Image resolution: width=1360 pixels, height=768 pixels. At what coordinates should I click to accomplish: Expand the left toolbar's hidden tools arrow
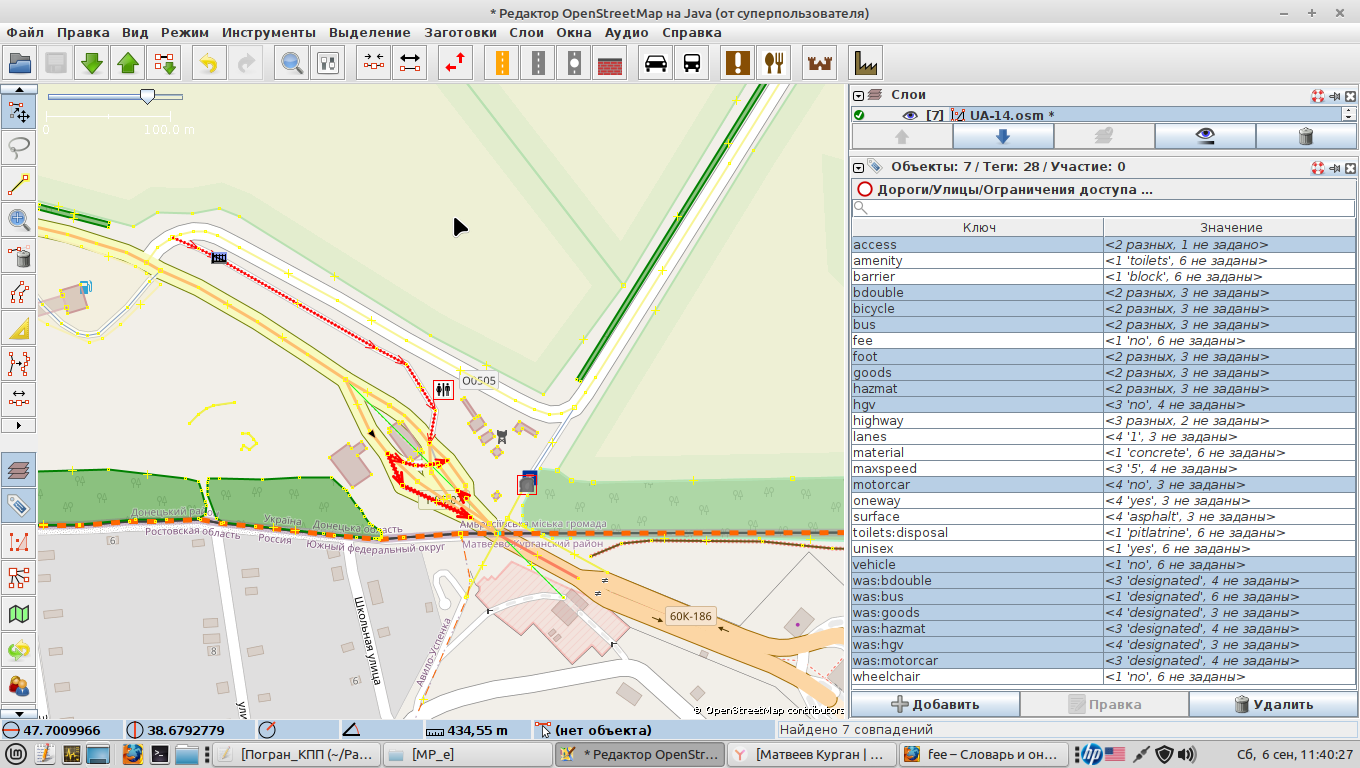tap(19, 425)
